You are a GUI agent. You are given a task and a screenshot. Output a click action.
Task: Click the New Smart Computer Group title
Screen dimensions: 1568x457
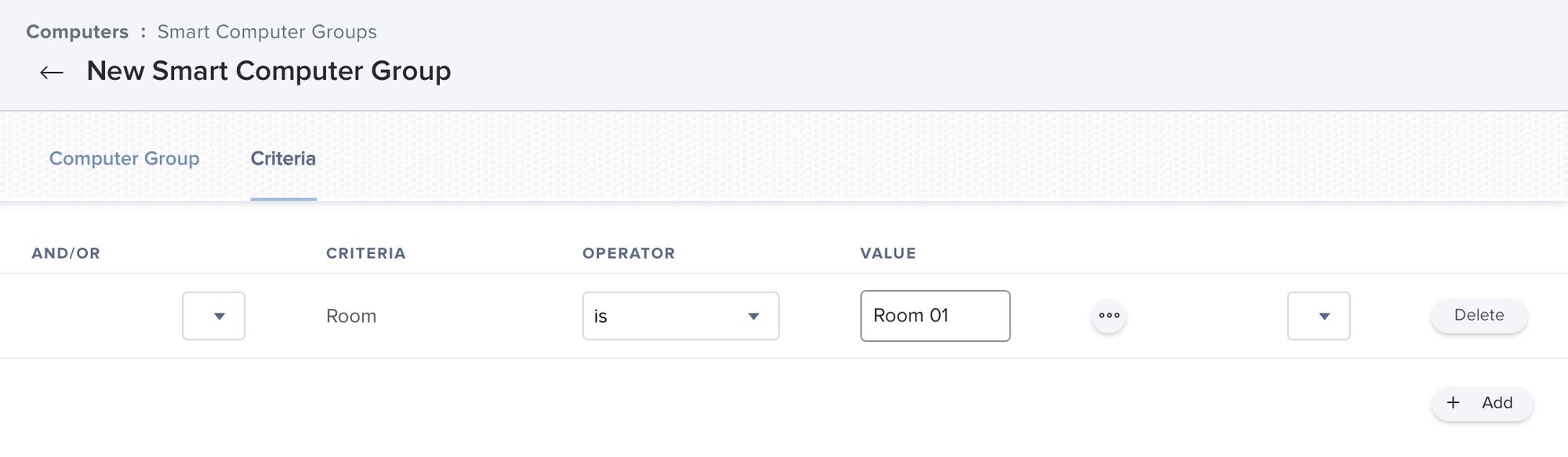click(269, 71)
